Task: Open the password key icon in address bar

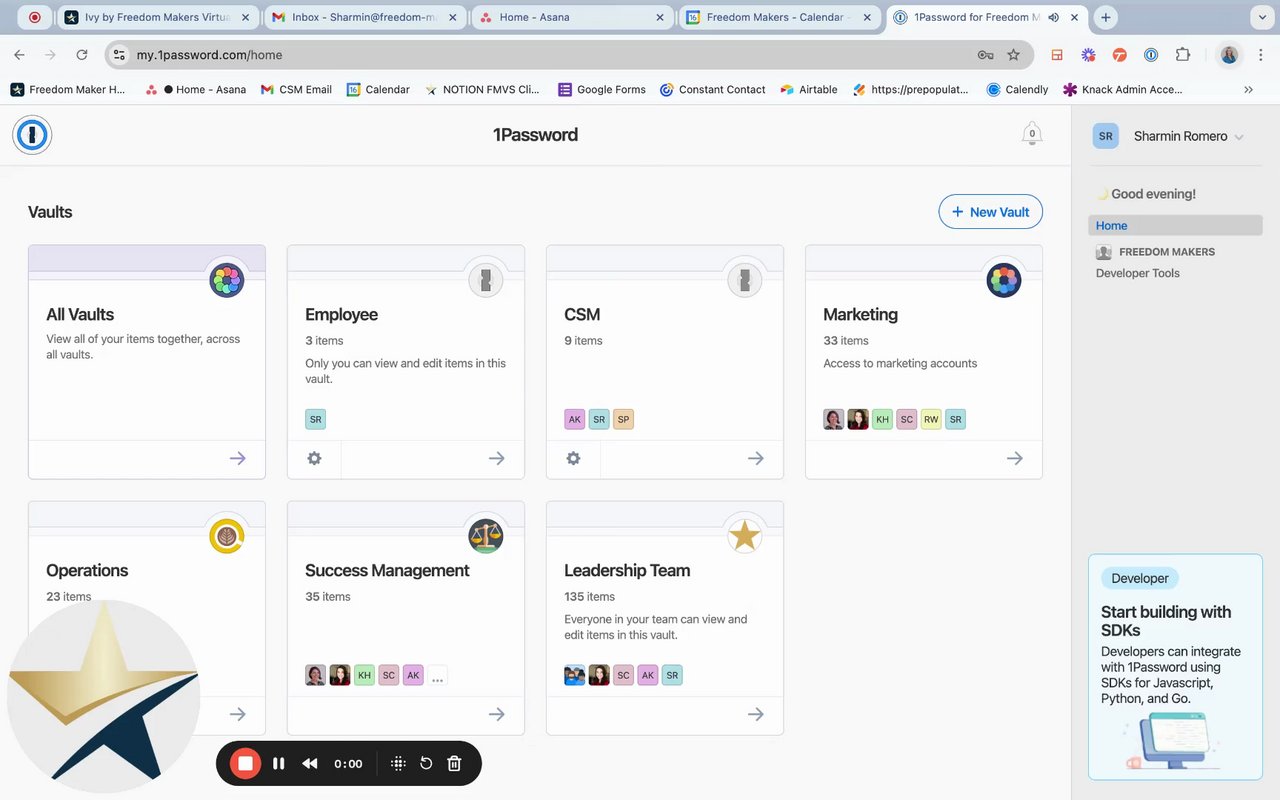Action: [985, 55]
